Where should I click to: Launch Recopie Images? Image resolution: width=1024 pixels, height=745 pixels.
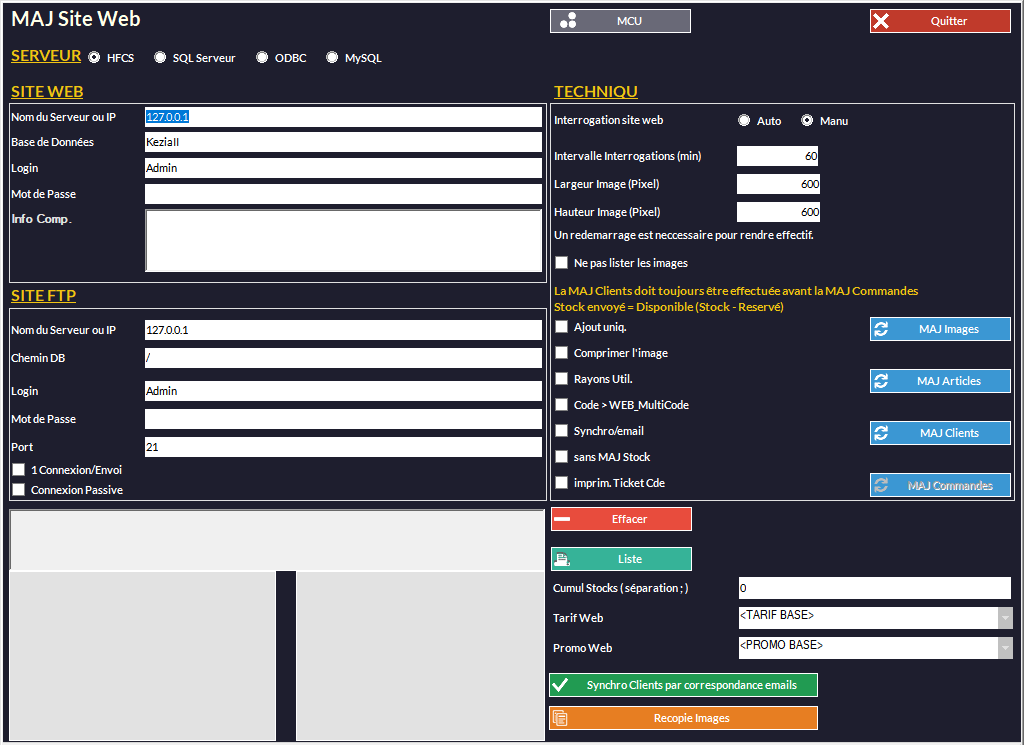pyautogui.click(x=683, y=718)
